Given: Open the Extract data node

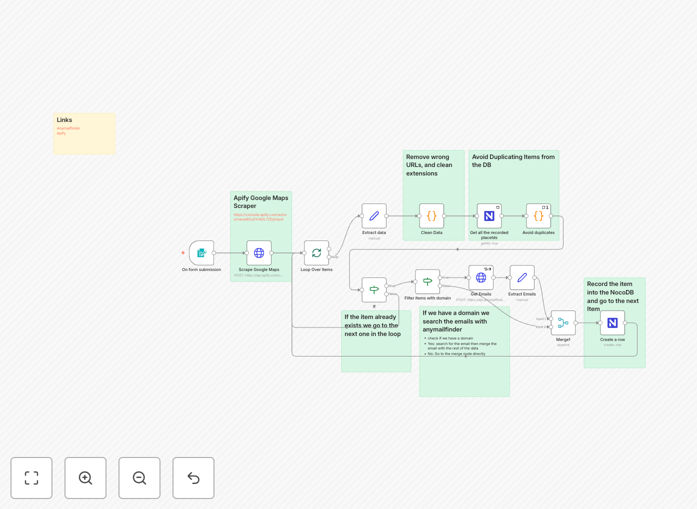Looking at the screenshot, I should [374, 216].
